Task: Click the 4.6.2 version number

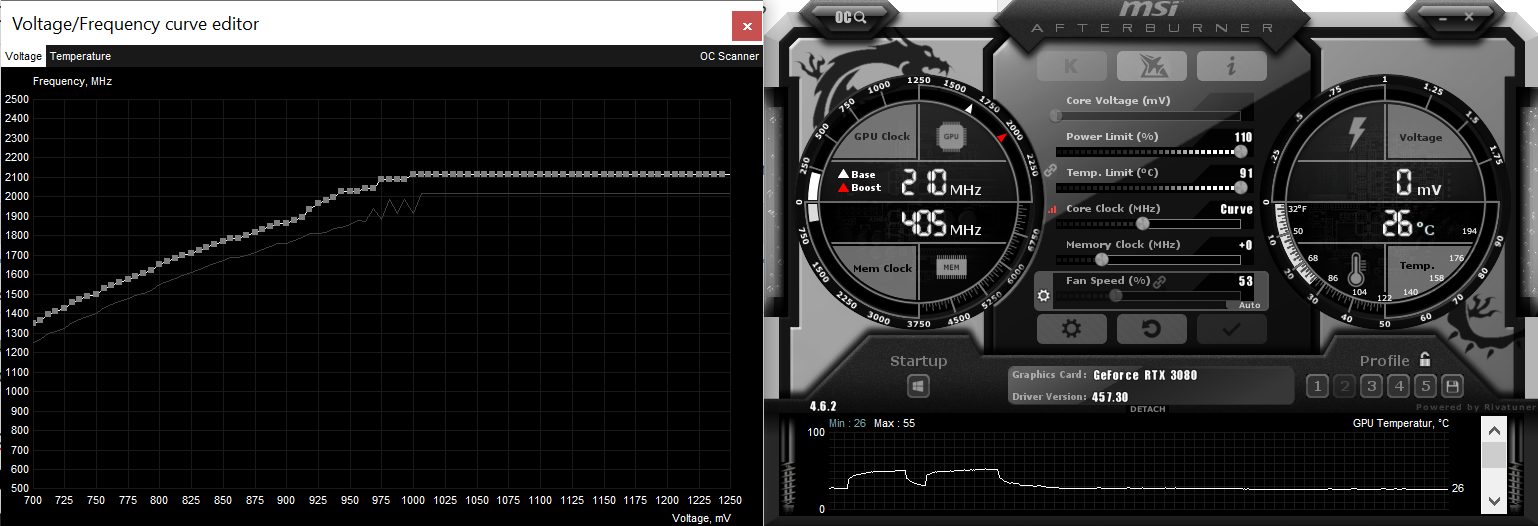Action: 822,408
